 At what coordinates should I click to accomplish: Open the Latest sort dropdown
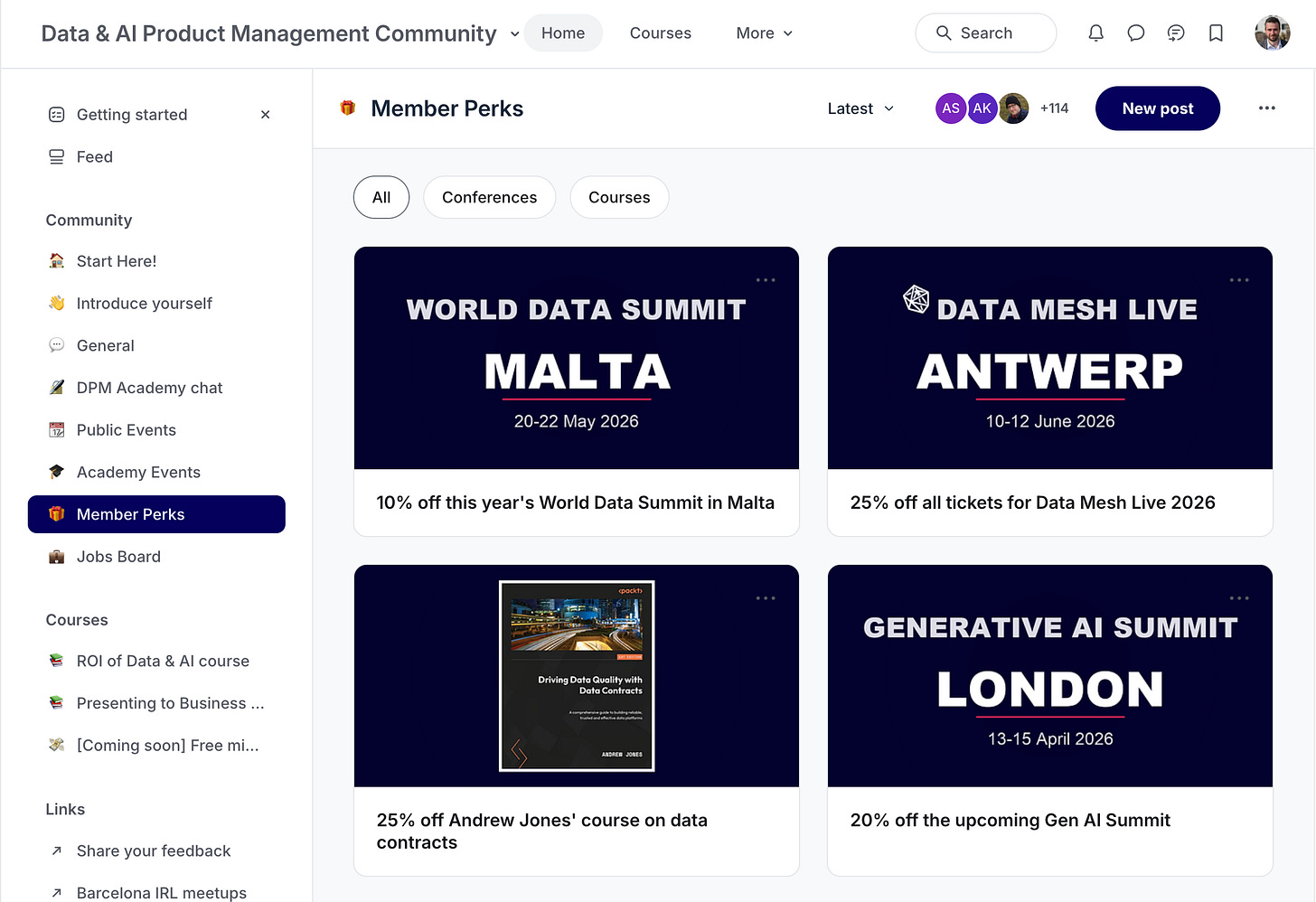861,108
